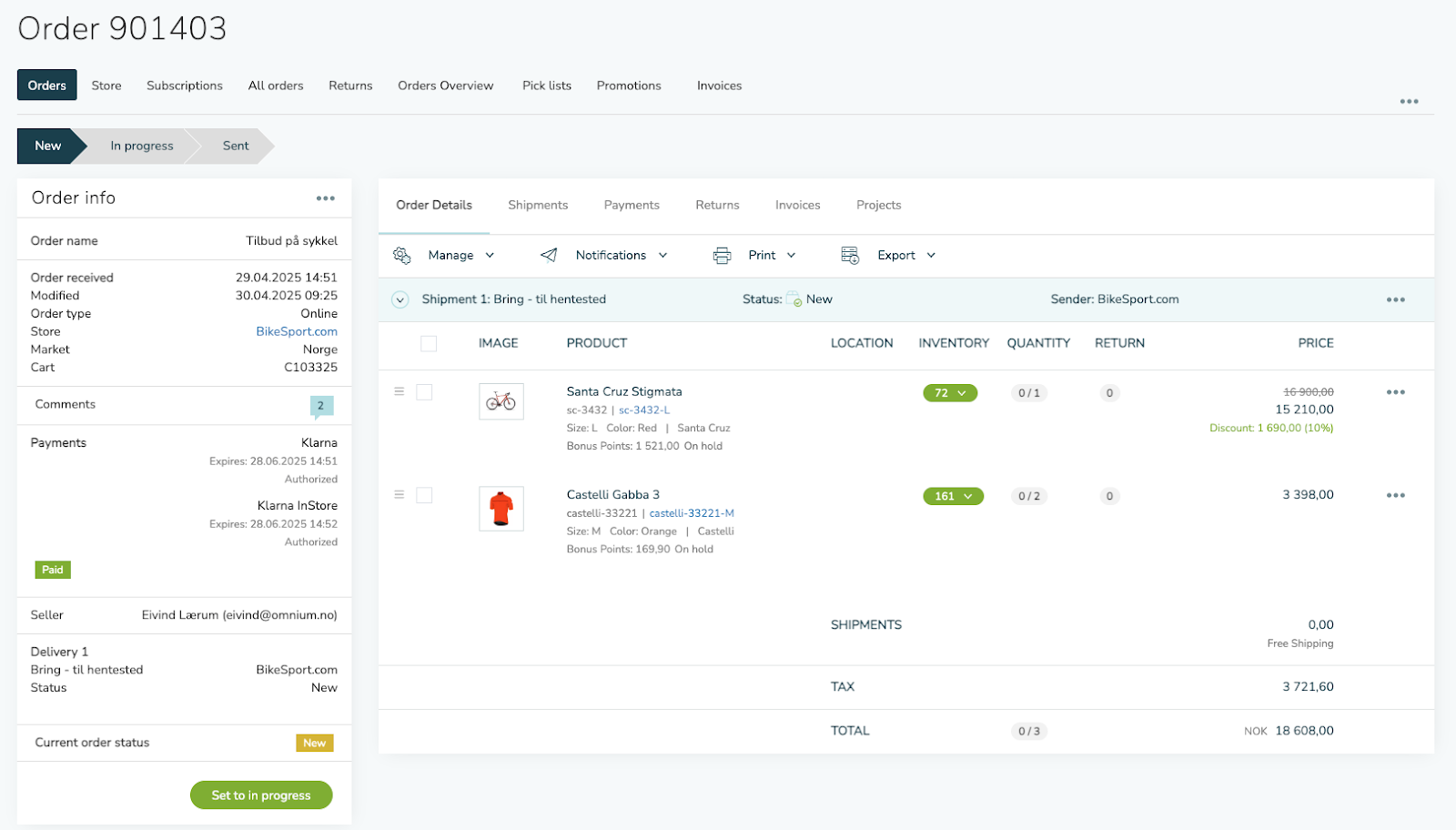Viewport: 1456px width, 830px height.
Task: Click return count for Santa Cruz Stigmata
Action: pyautogui.click(x=1109, y=393)
